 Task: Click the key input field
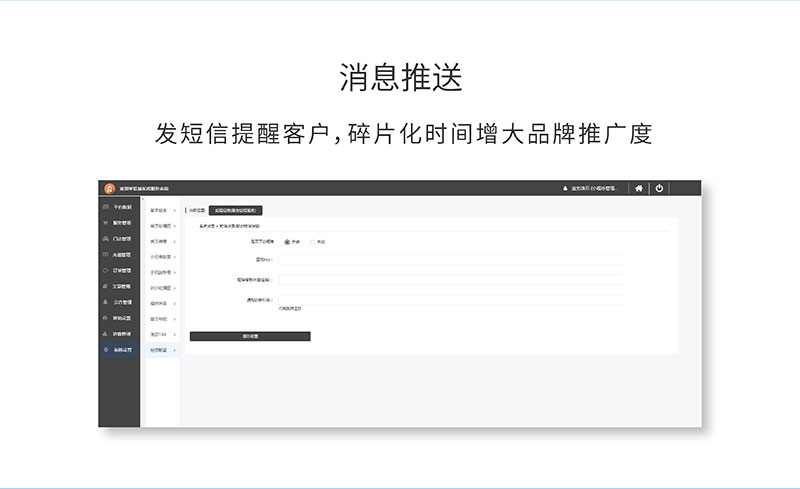coord(451,260)
